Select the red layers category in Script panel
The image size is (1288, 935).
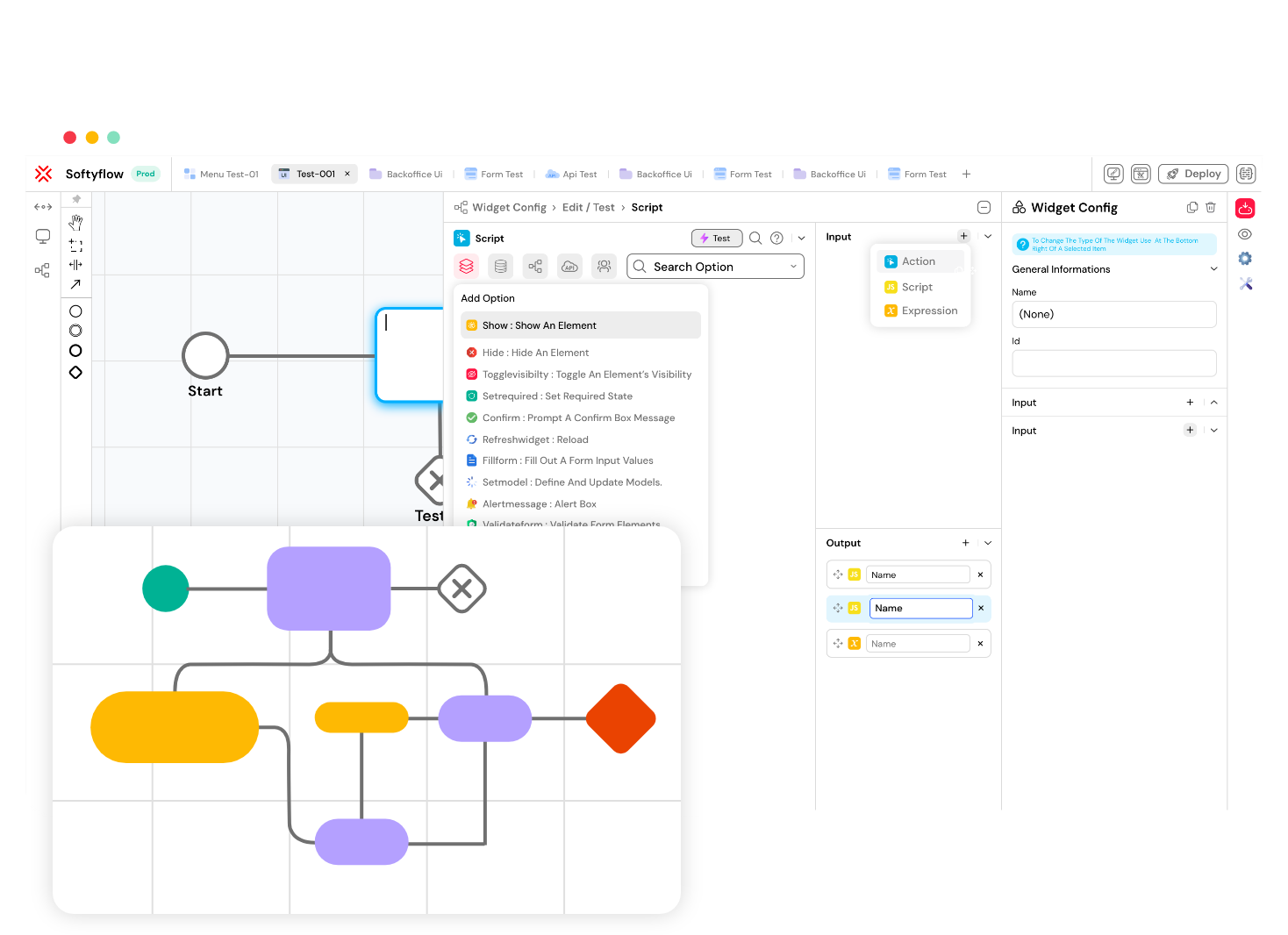pos(467,266)
